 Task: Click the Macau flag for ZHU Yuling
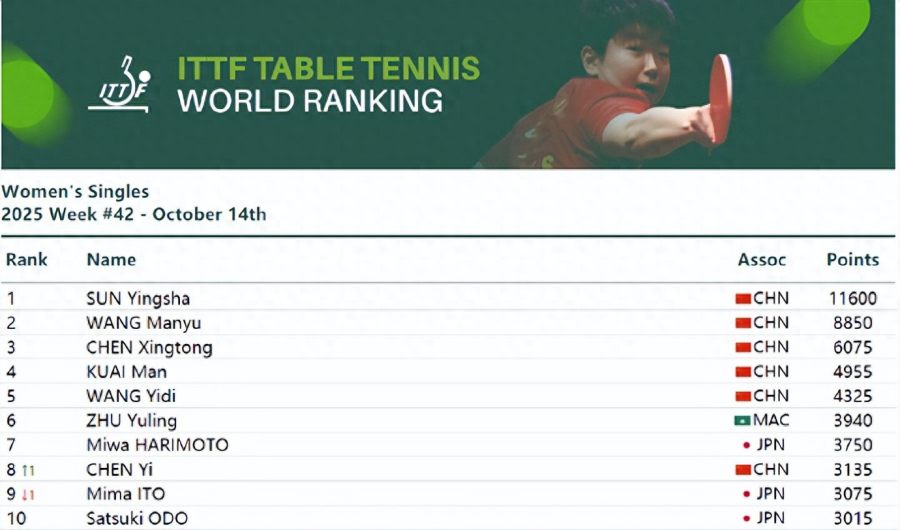742,421
